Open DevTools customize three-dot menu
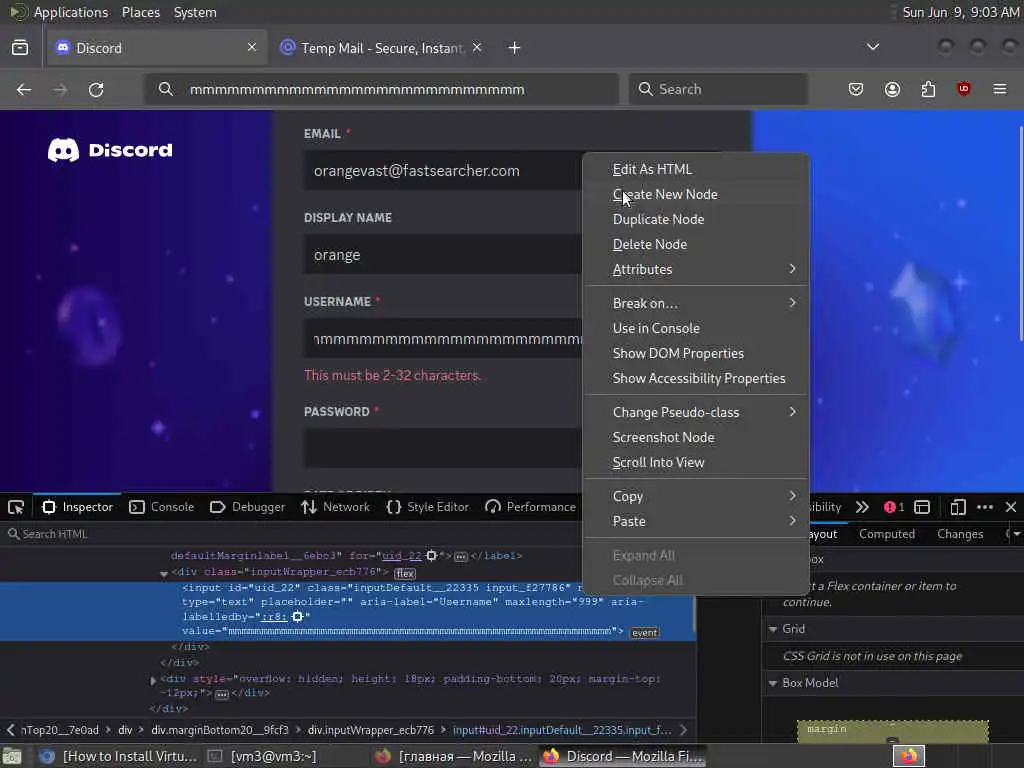 (x=985, y=507)
